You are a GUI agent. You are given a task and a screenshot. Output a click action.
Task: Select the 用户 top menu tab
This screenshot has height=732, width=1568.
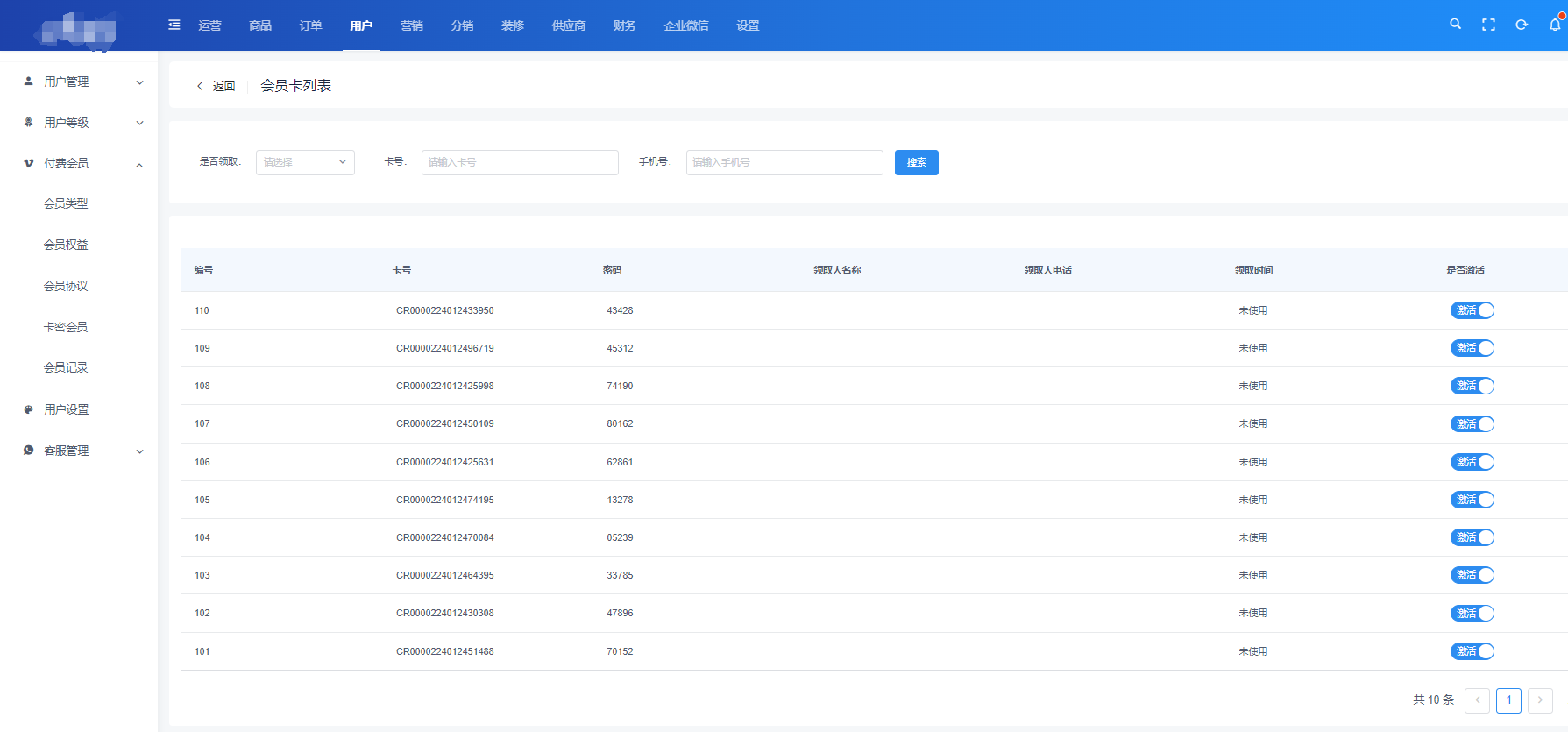[x=361, y=25]
